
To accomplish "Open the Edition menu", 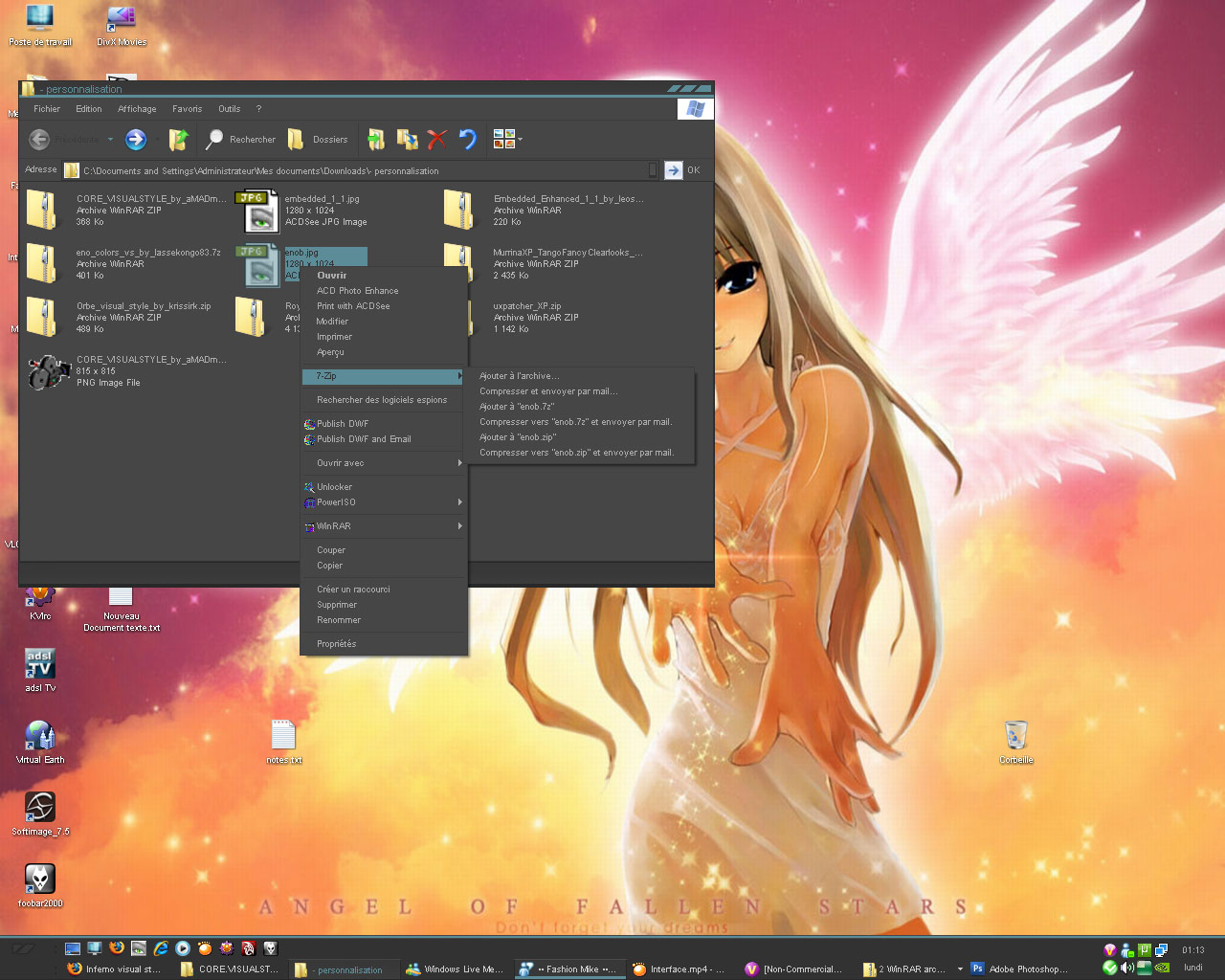I will coord(89,109).
